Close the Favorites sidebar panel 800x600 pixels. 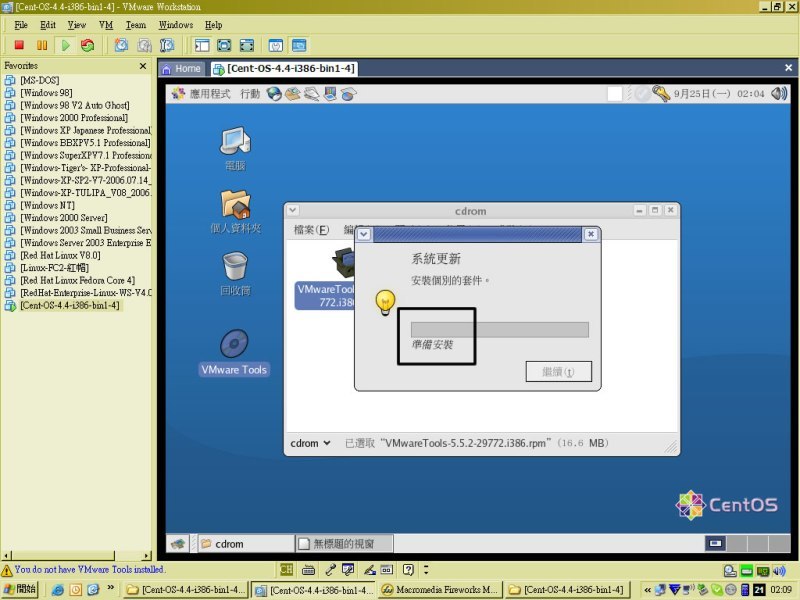143,66
